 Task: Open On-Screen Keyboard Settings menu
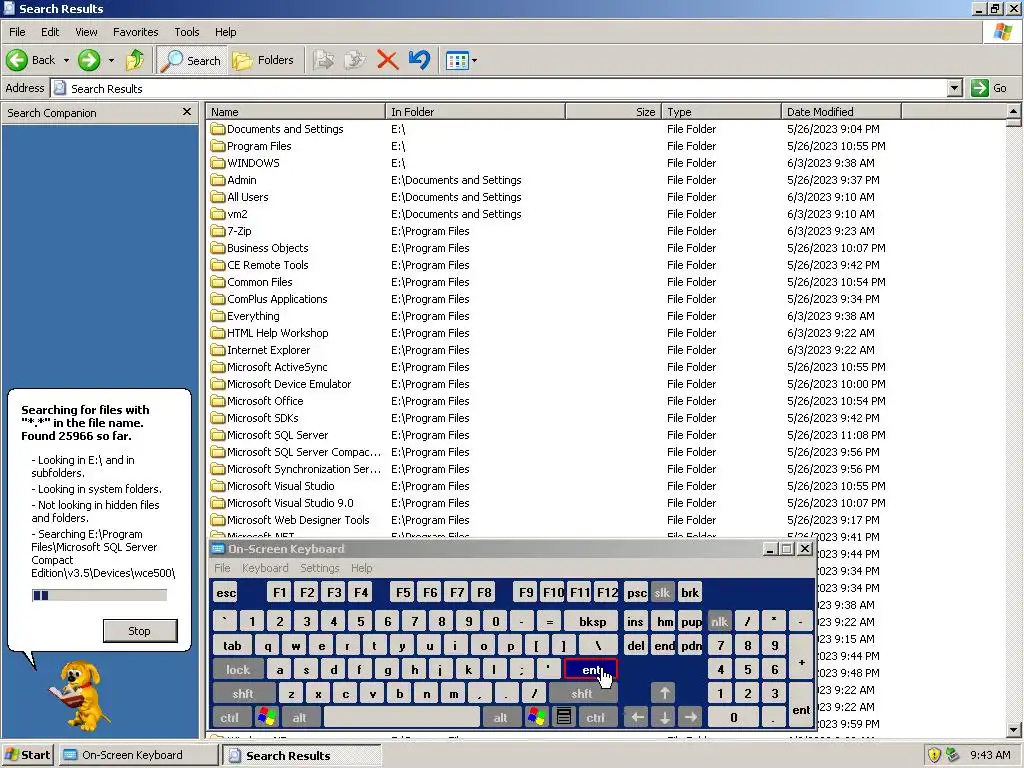coord(319,568)
